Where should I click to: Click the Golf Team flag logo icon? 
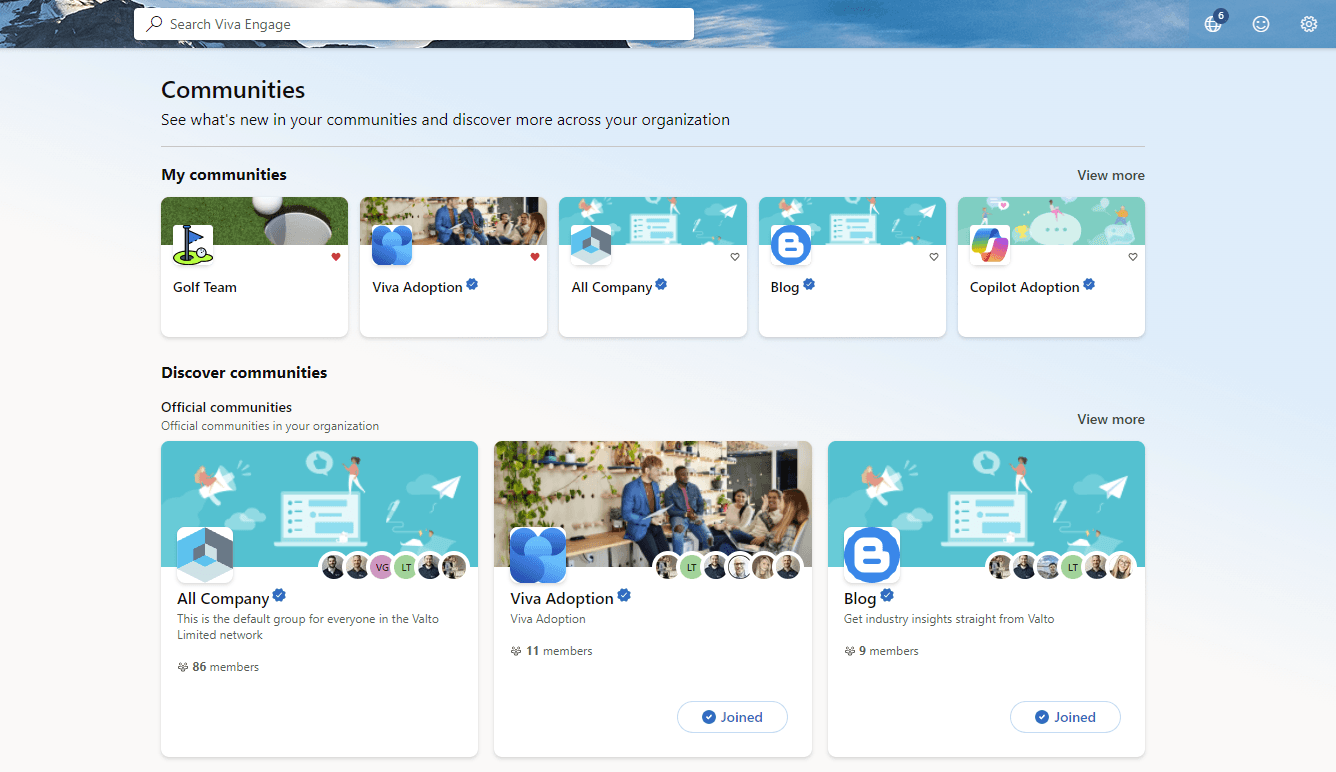[x=193, y=245]
